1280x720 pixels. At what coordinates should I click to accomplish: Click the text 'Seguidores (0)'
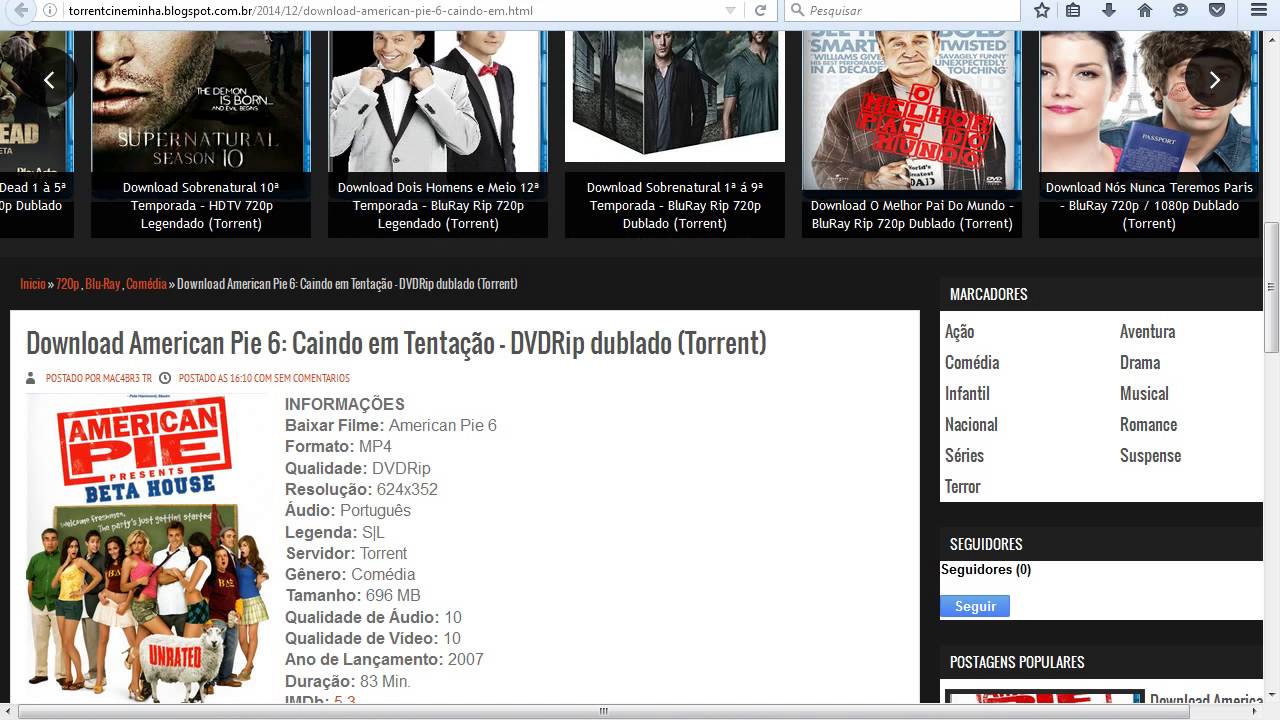point(986,569)
